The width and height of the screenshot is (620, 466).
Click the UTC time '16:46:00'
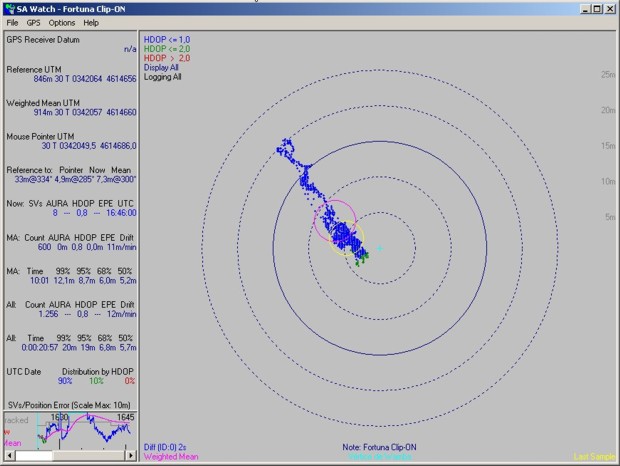(121, 213)
